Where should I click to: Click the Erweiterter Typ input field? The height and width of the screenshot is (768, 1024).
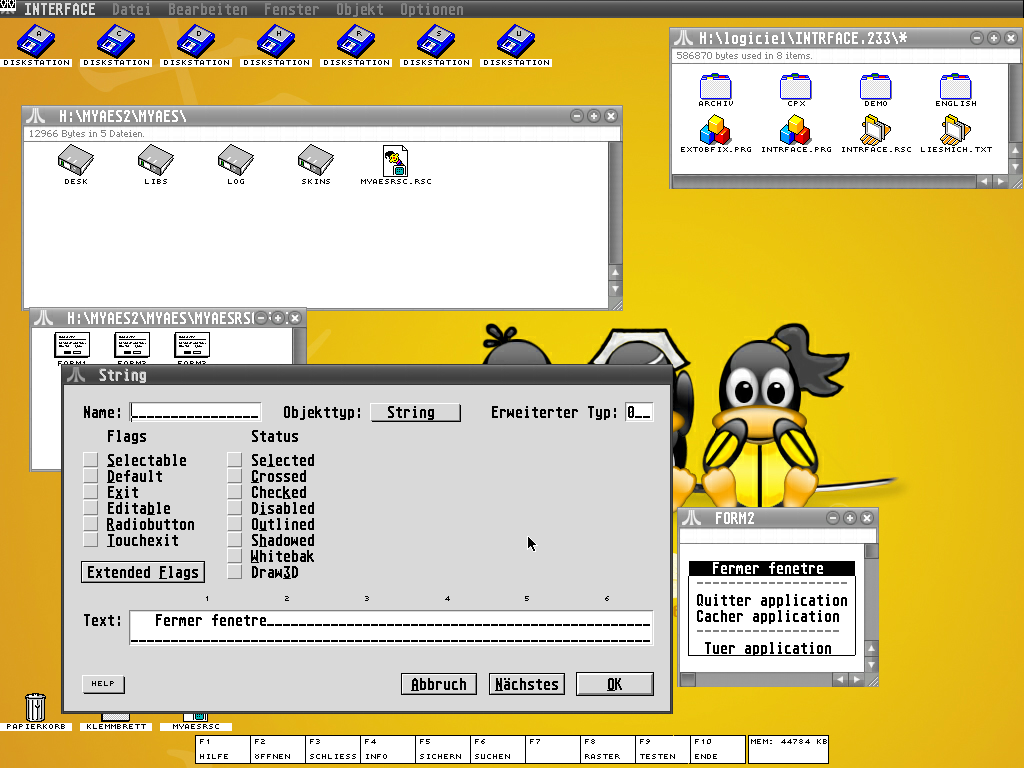pyautogui.click(x=639, y=412)
